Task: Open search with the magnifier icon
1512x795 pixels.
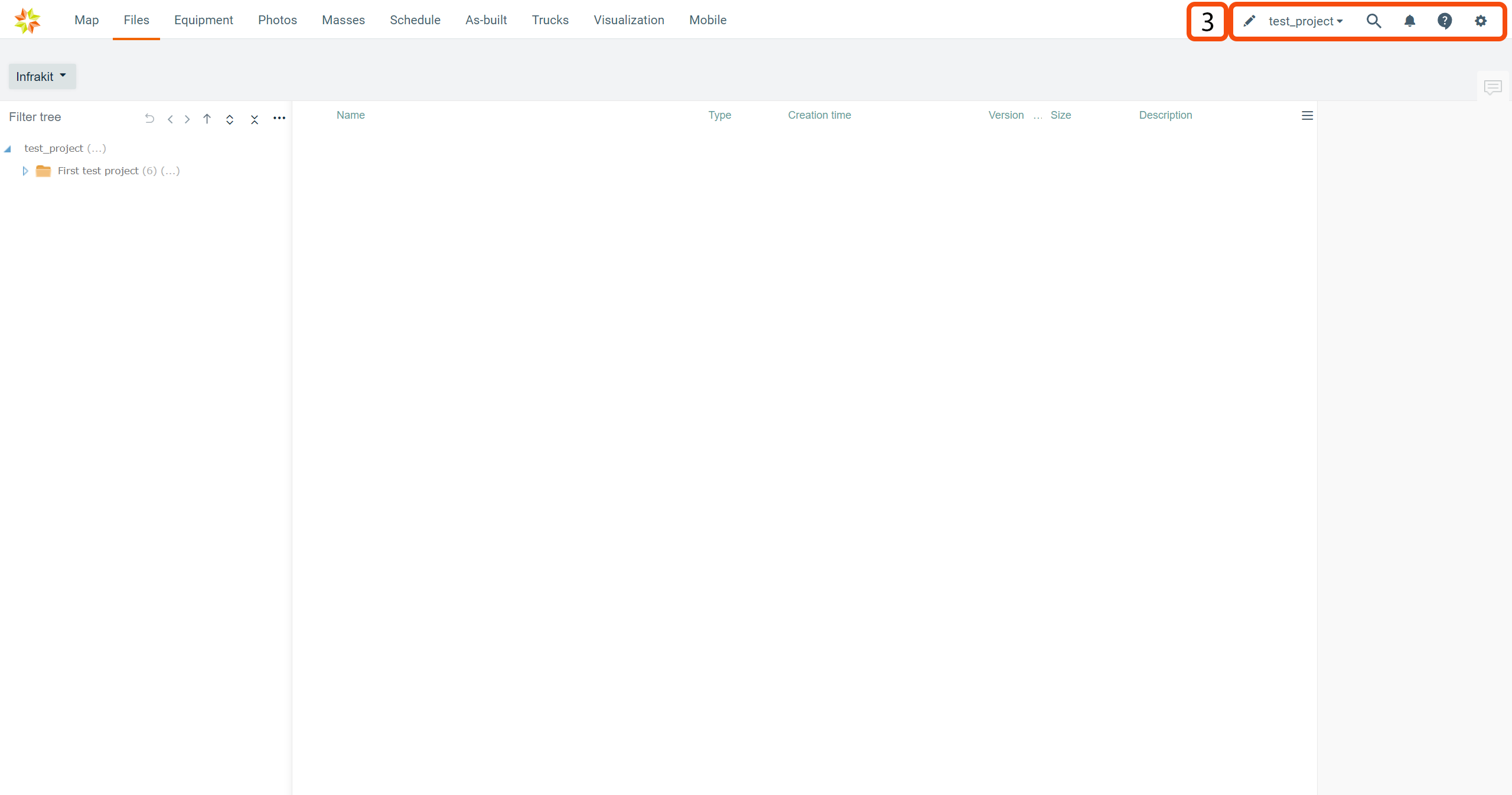Action: (1374, 21)
